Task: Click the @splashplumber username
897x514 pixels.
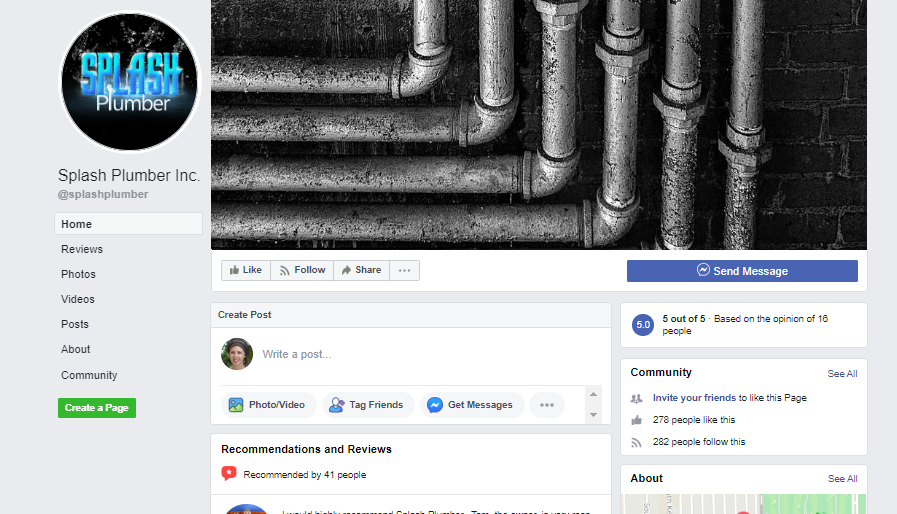Action: [x=103, y=194]
